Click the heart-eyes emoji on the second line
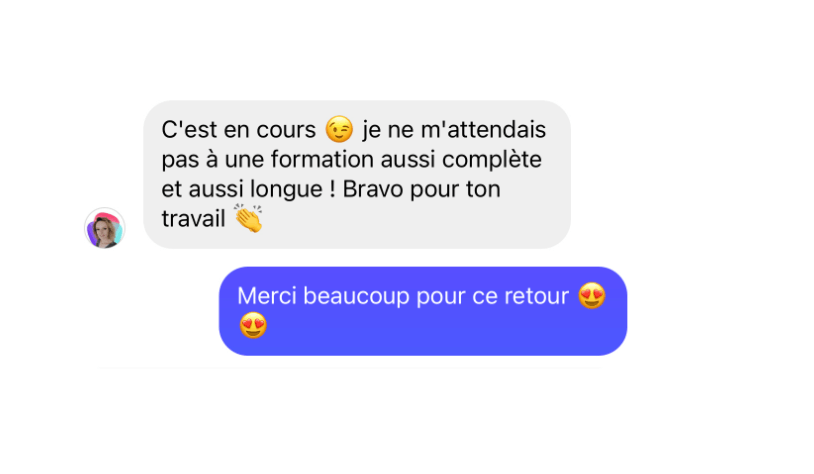 [x=253, y=326]
